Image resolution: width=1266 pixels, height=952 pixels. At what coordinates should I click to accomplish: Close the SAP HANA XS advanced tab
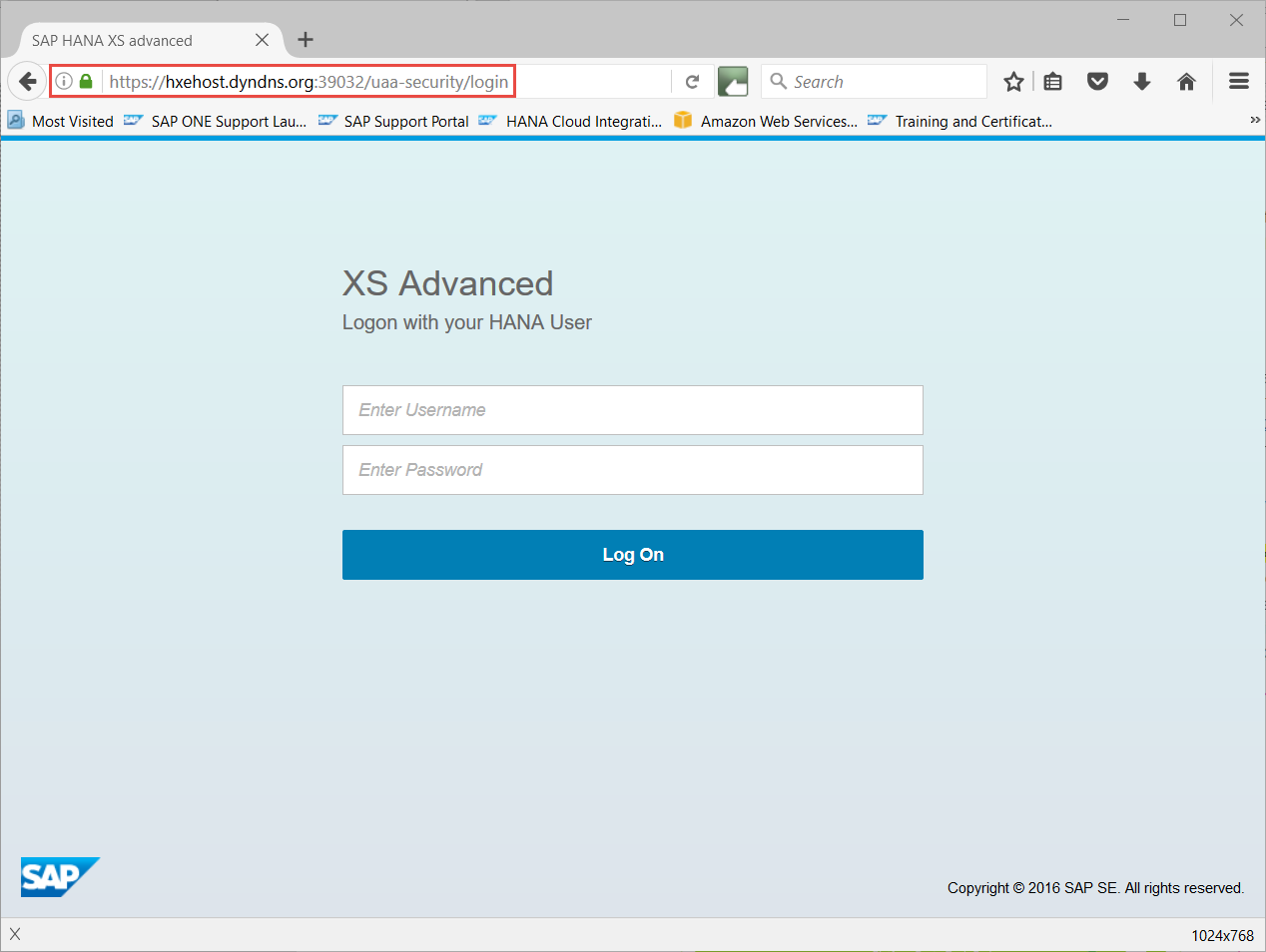262,40
